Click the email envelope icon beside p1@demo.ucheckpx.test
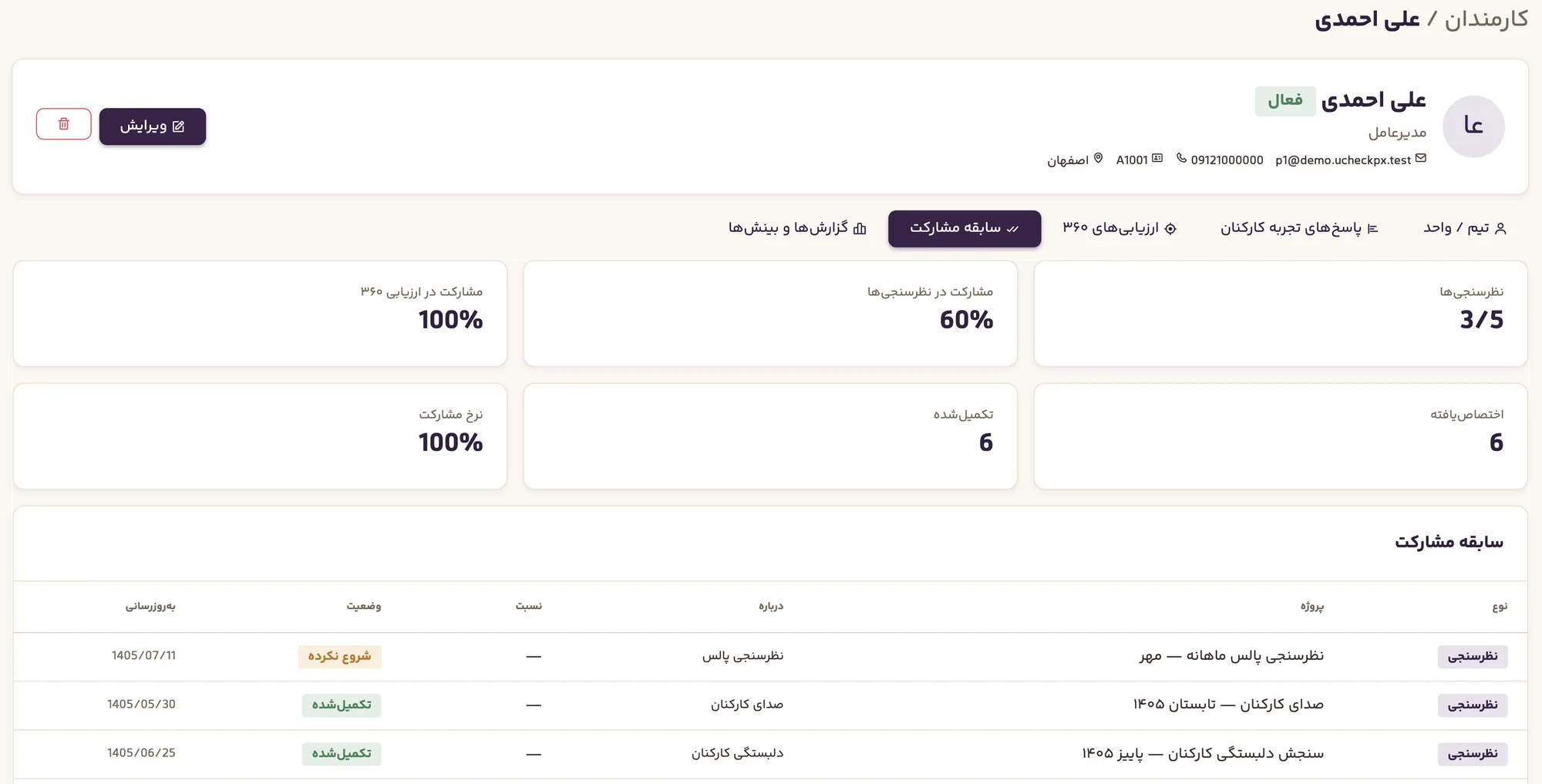 click(x=1421, y=158)
